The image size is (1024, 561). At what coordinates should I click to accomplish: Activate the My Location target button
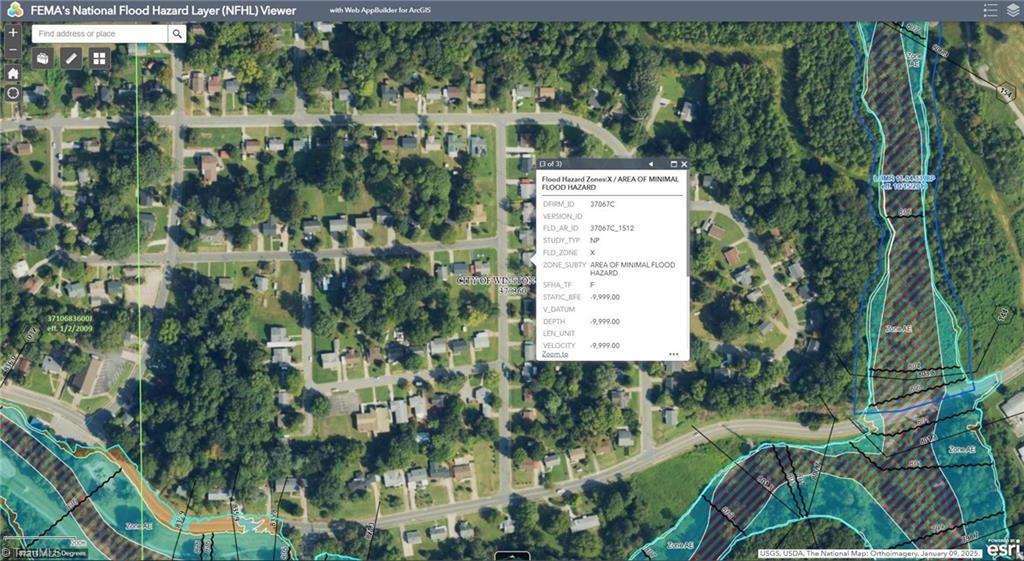13,93
